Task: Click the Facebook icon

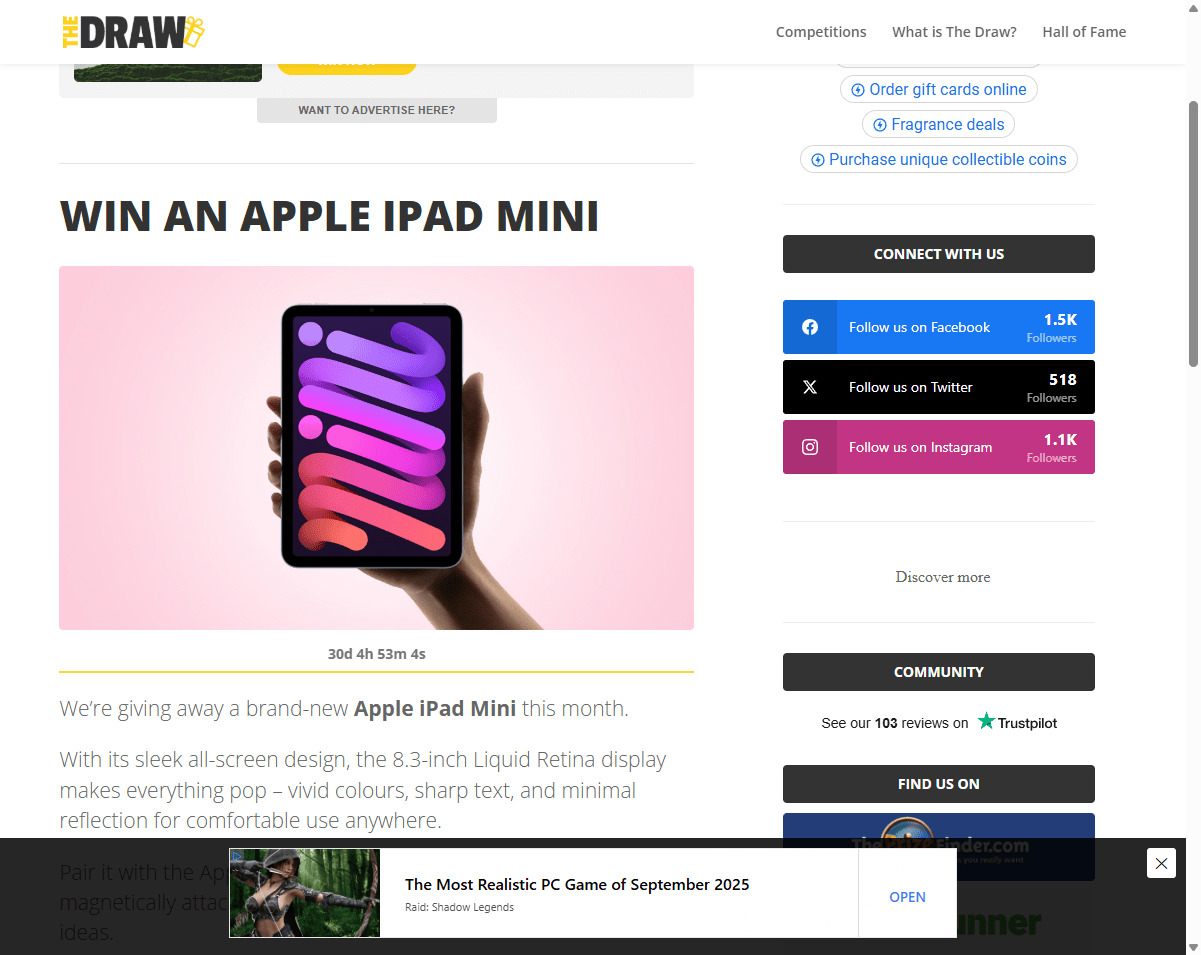Action: tap(810, 327)
